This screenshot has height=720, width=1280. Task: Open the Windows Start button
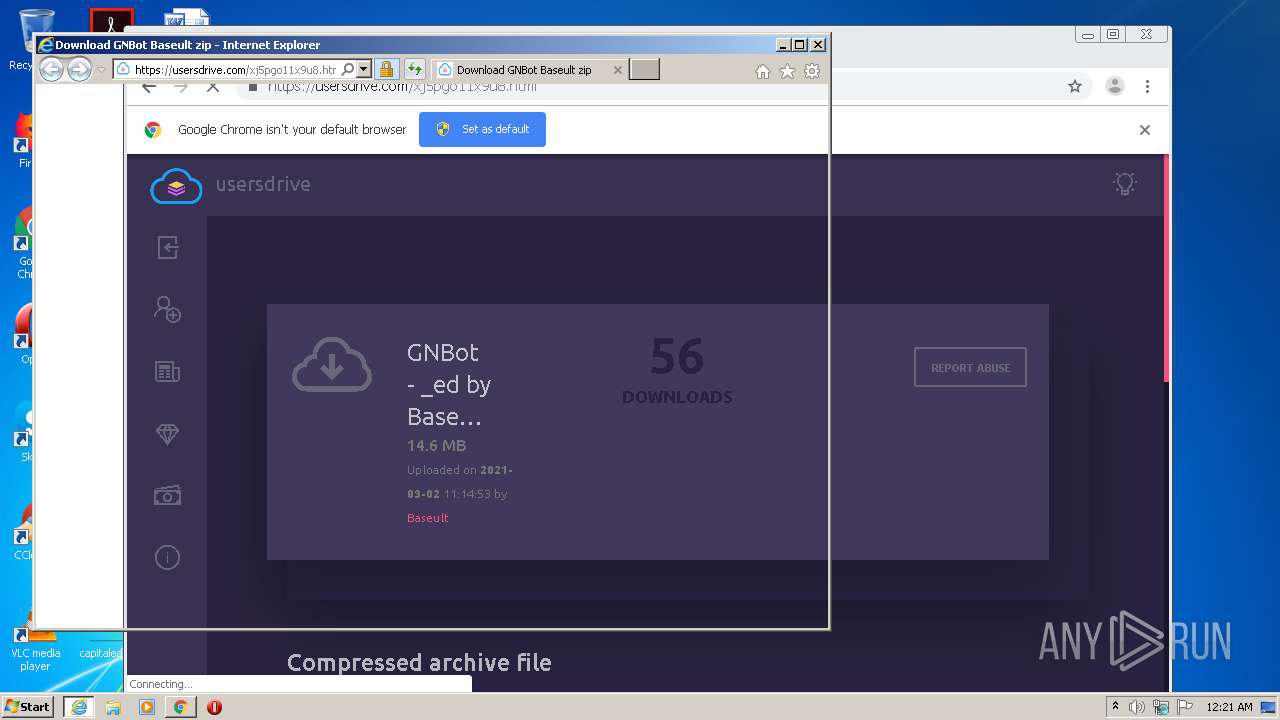point(27,707)
